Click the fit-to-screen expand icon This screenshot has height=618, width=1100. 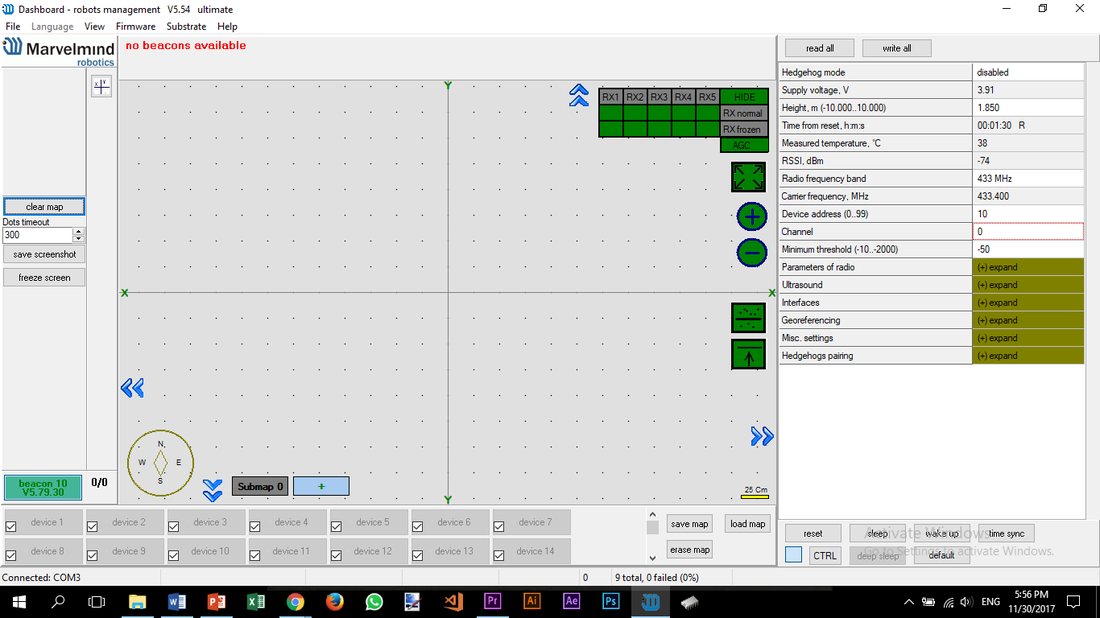749,177
